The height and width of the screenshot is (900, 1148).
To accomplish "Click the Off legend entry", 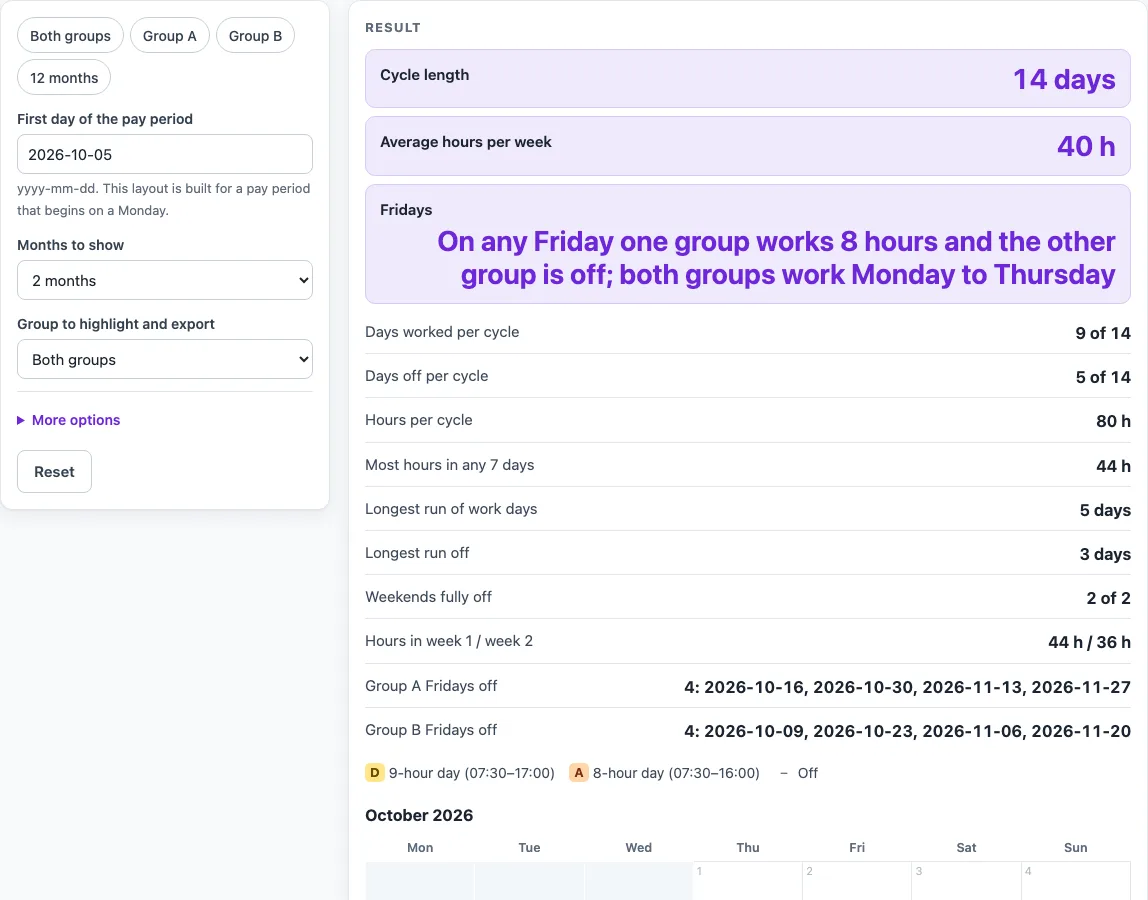I will 799,773.
